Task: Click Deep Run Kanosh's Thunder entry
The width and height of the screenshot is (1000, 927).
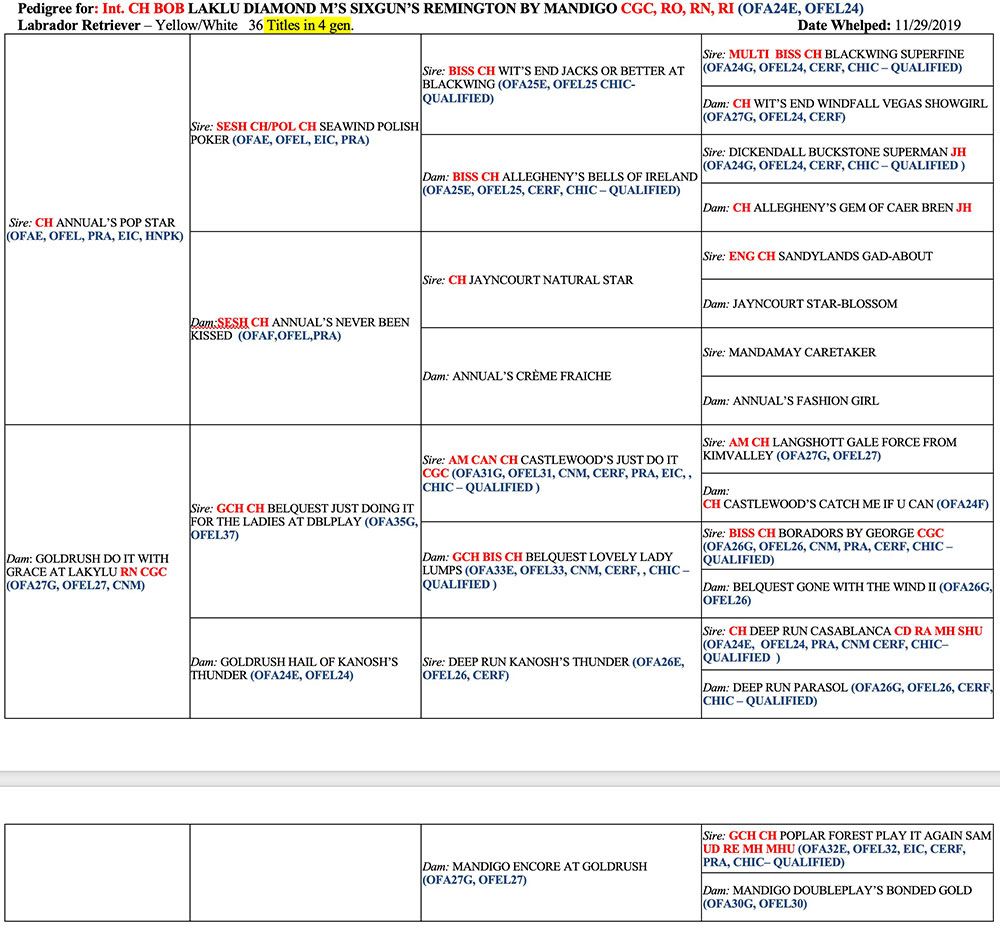Action: pos(559,668)
